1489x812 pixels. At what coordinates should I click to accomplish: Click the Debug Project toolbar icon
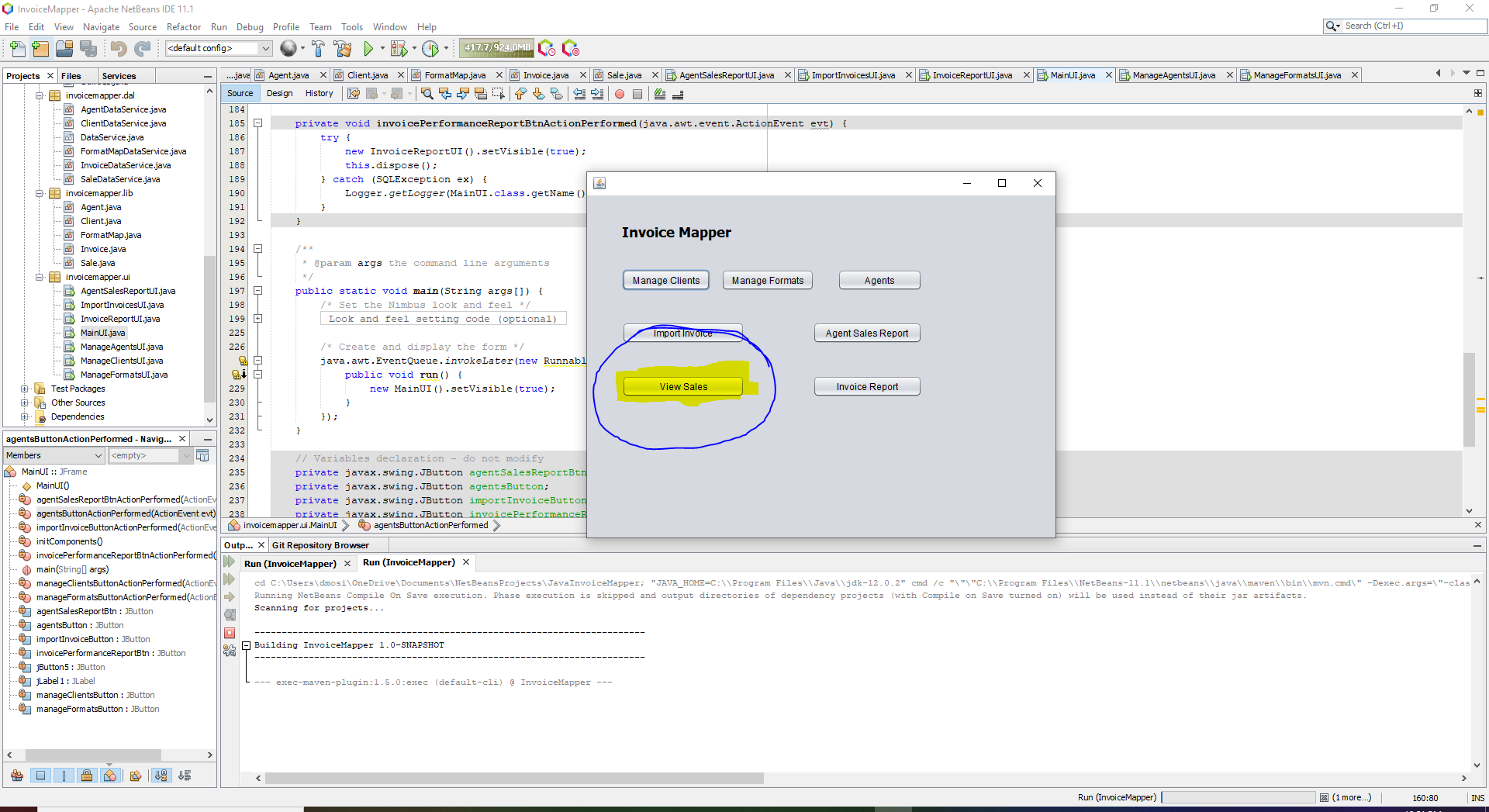(x=399, y=49)
